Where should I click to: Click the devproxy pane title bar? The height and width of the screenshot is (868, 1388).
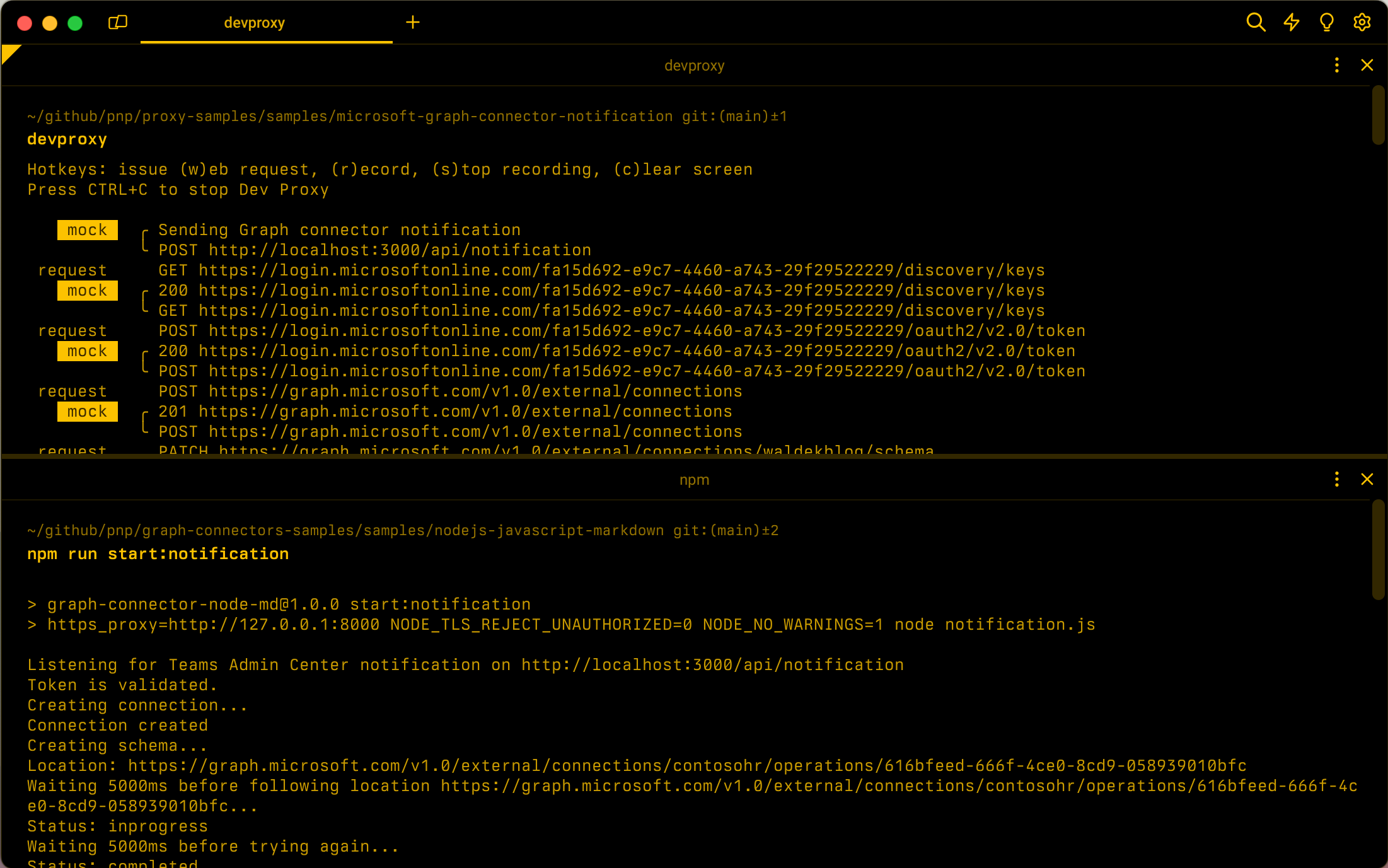pos(694,65)
